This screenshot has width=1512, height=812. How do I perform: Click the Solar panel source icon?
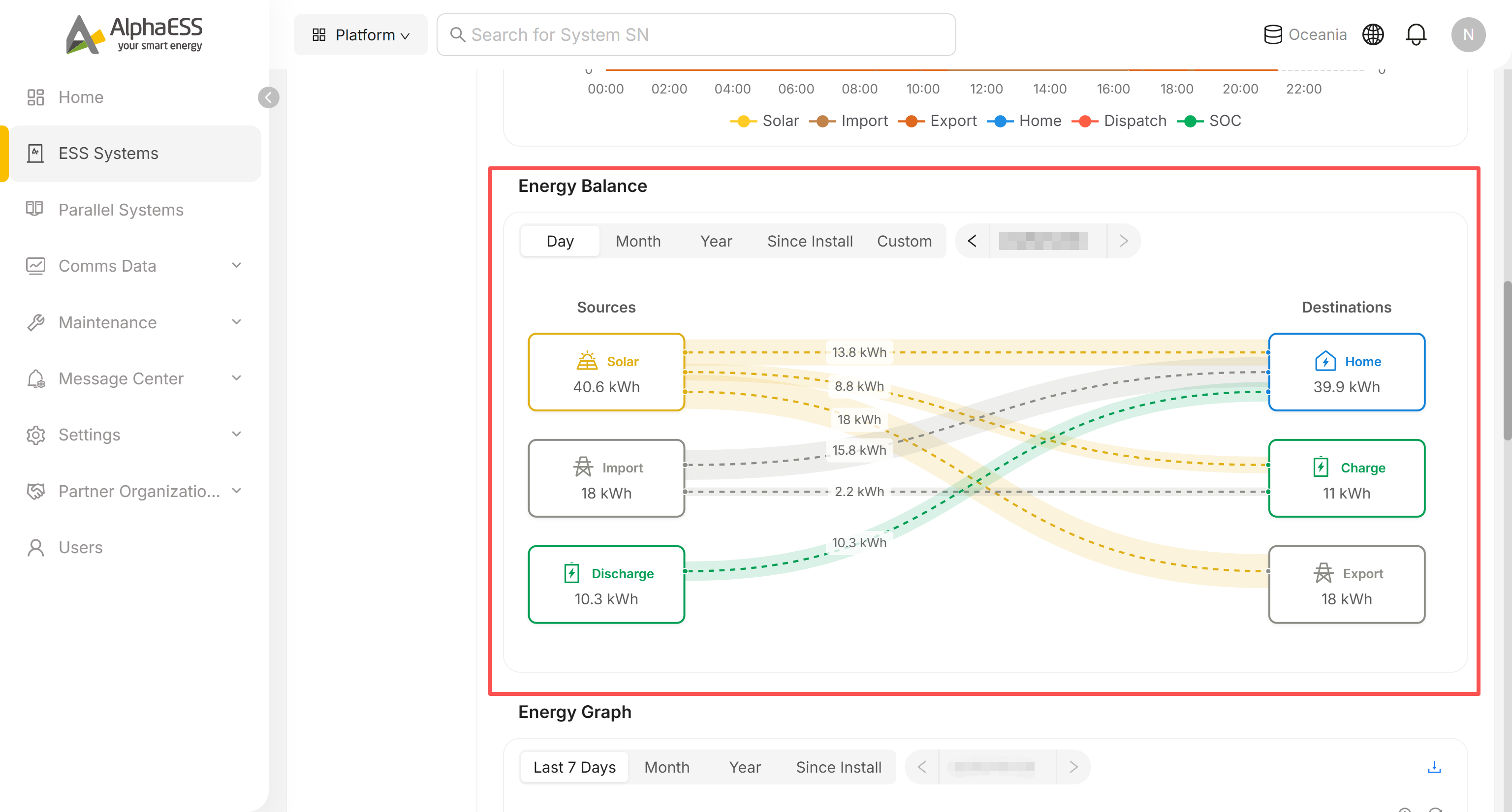coord(586,361)
